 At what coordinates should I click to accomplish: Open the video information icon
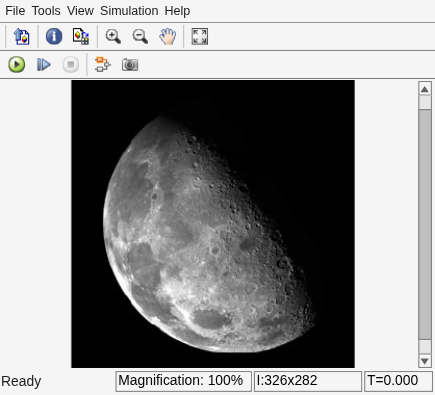[54, 36]
